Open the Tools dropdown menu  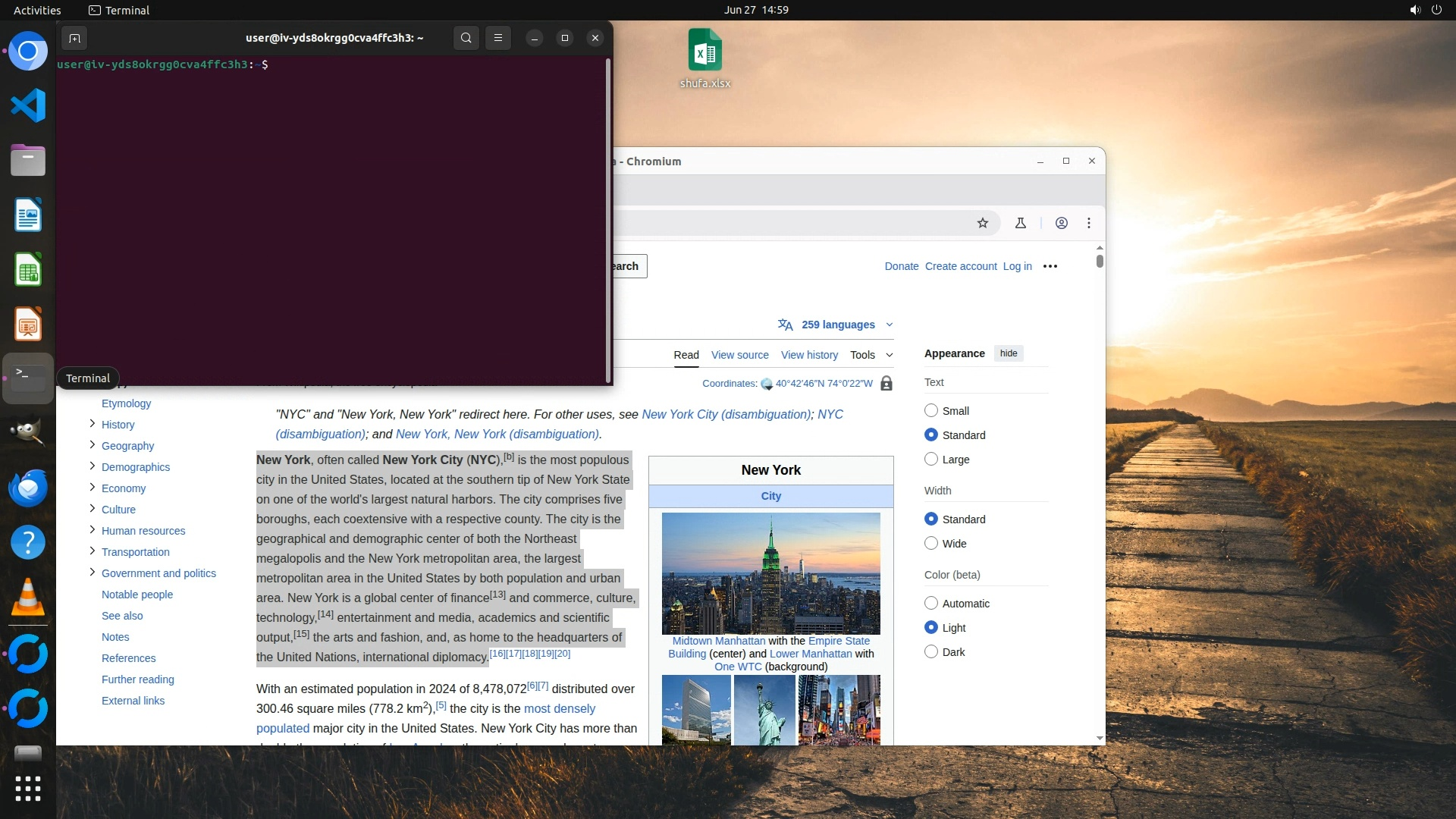[871, 355]
